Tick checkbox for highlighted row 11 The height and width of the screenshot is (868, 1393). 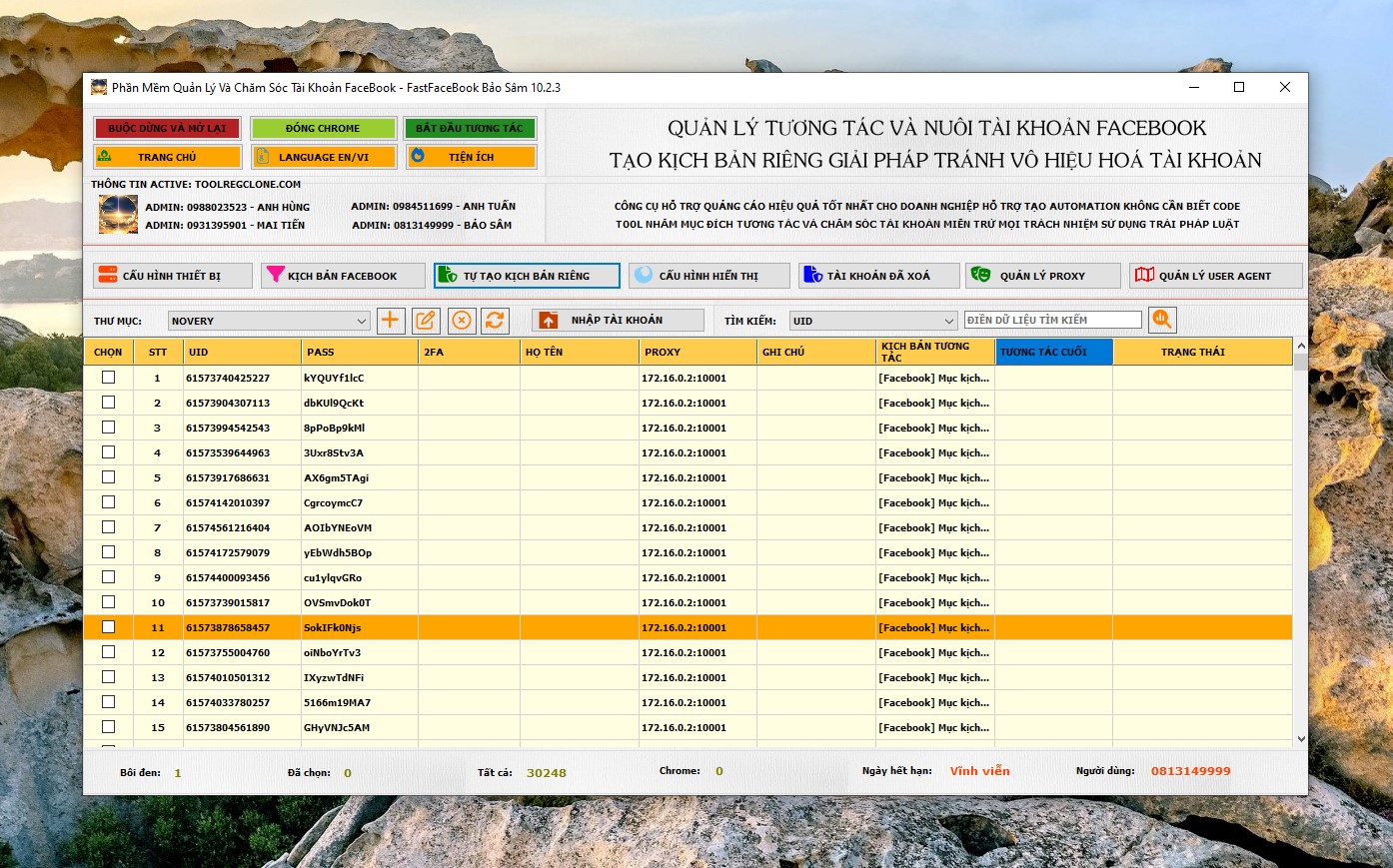tap(108, 627)
